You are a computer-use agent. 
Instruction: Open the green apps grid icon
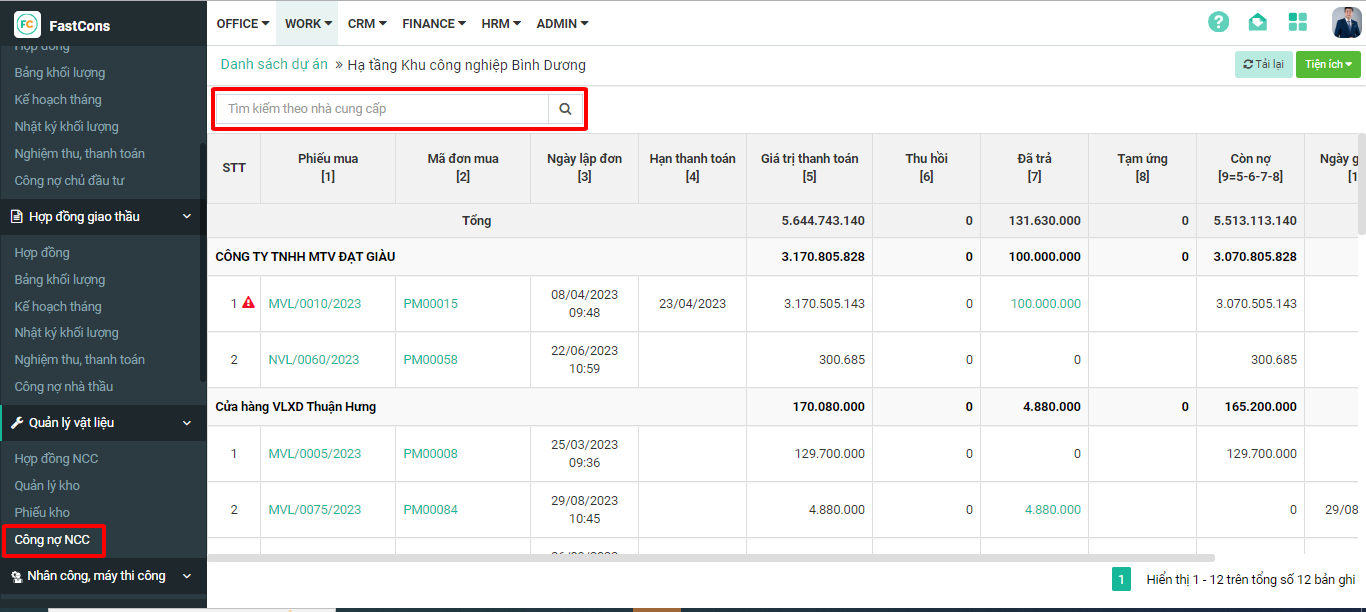[x=1297, y=22]
